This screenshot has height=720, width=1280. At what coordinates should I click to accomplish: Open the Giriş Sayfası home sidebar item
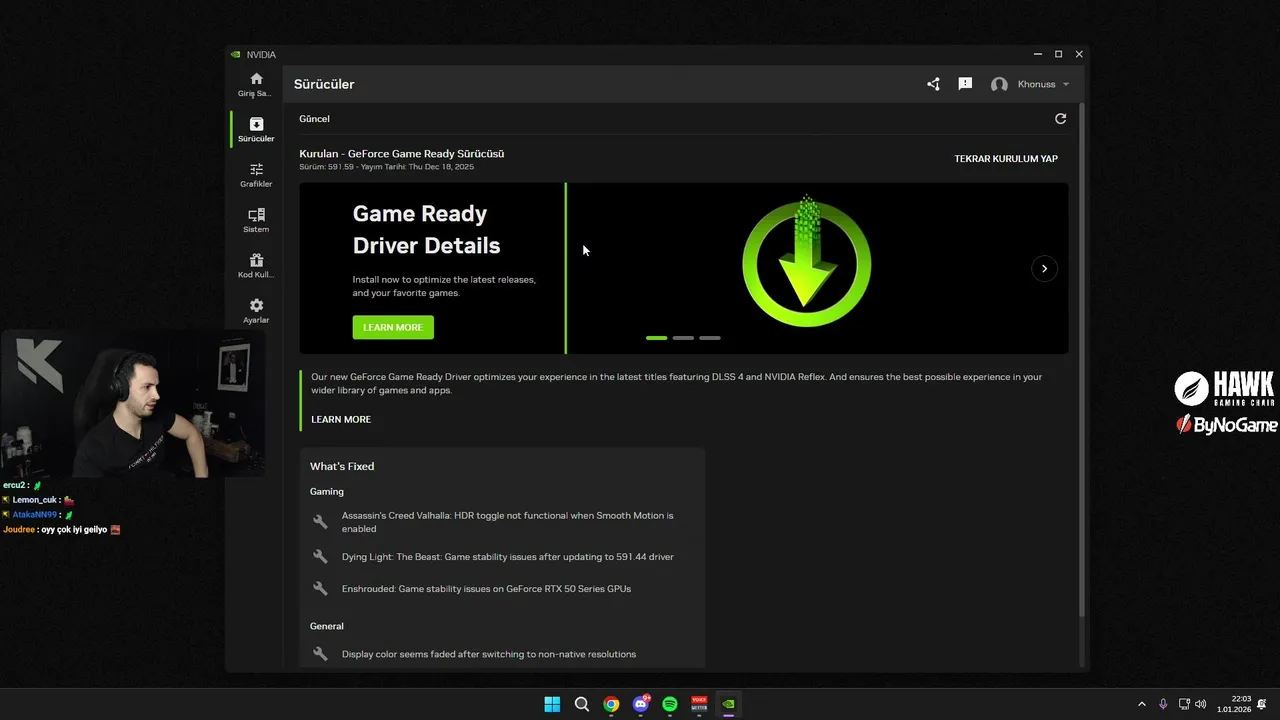(256, 84)
